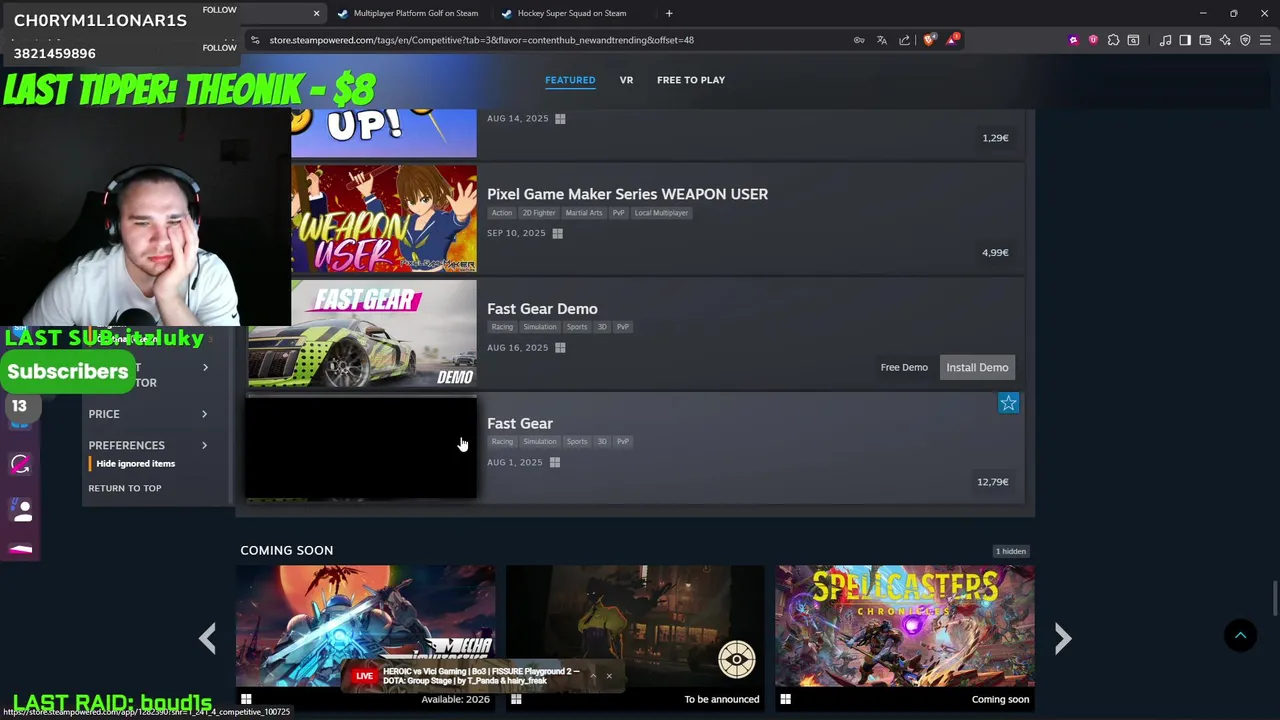Expand the PRICE filter section
This screenshot has width=1280, height=720.
click(148, 414)
